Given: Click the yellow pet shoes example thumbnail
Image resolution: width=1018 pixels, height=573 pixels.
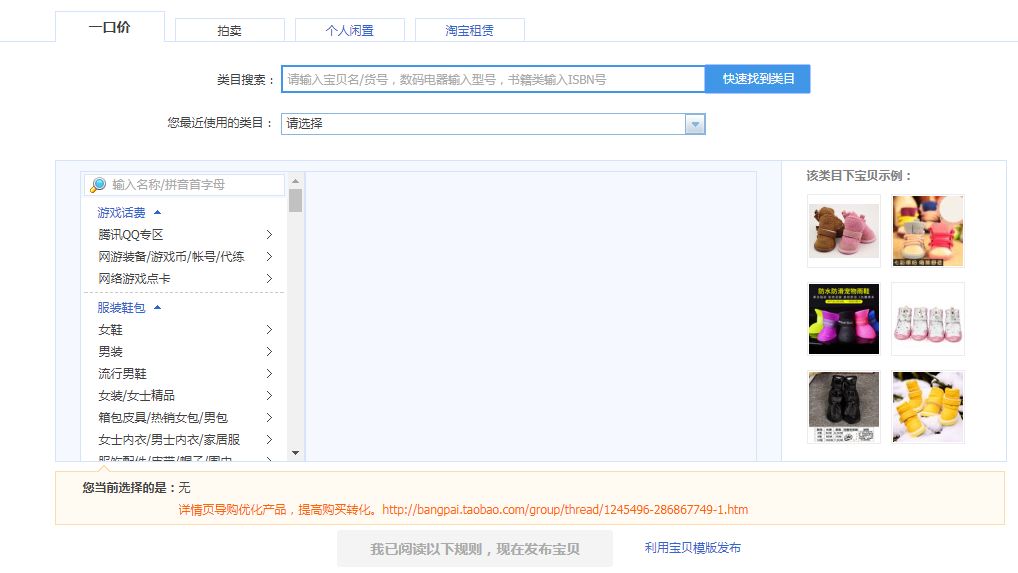Looking at the screenshot, I should pos(928,407).
